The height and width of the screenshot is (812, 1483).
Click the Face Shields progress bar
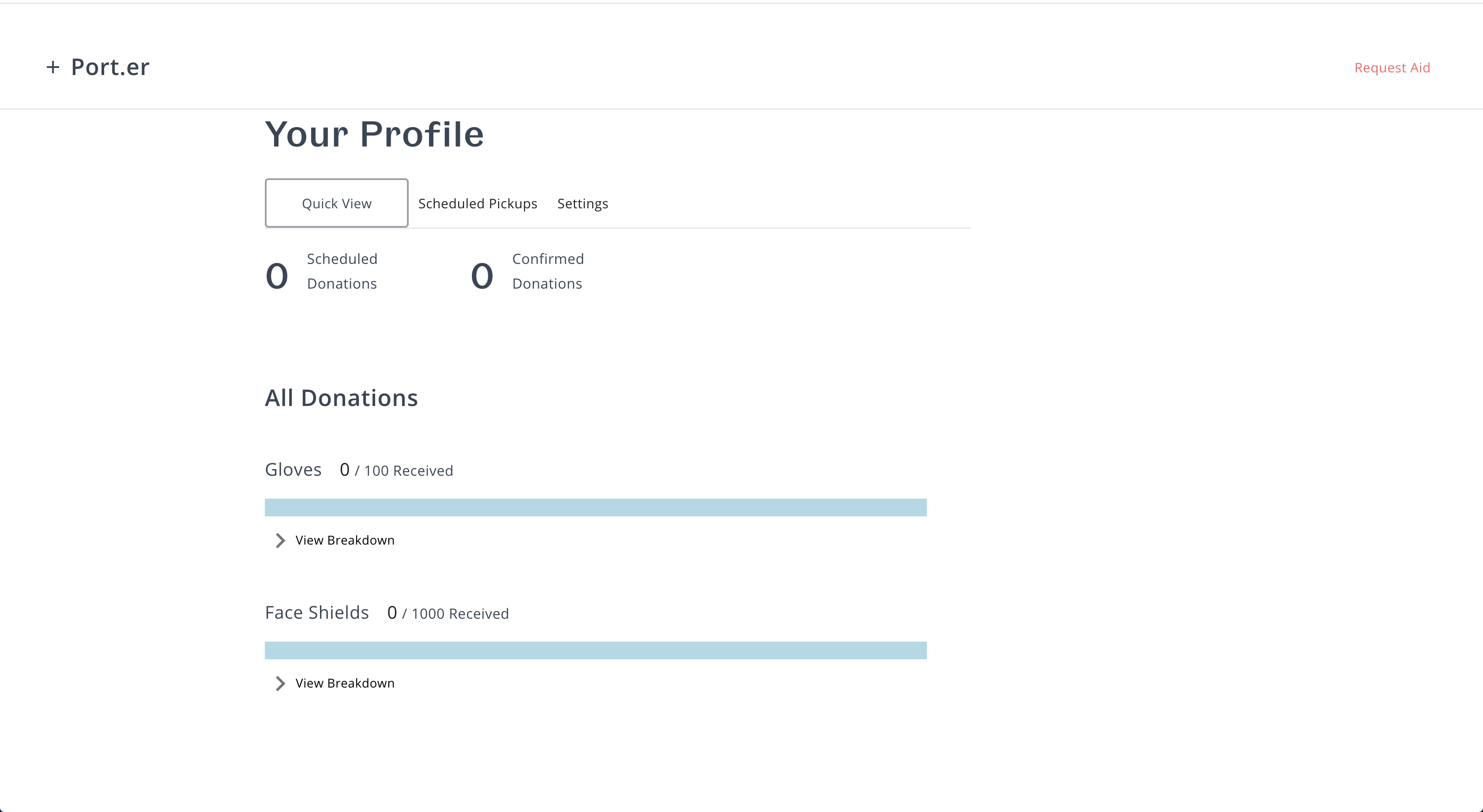tap(595, 650)
